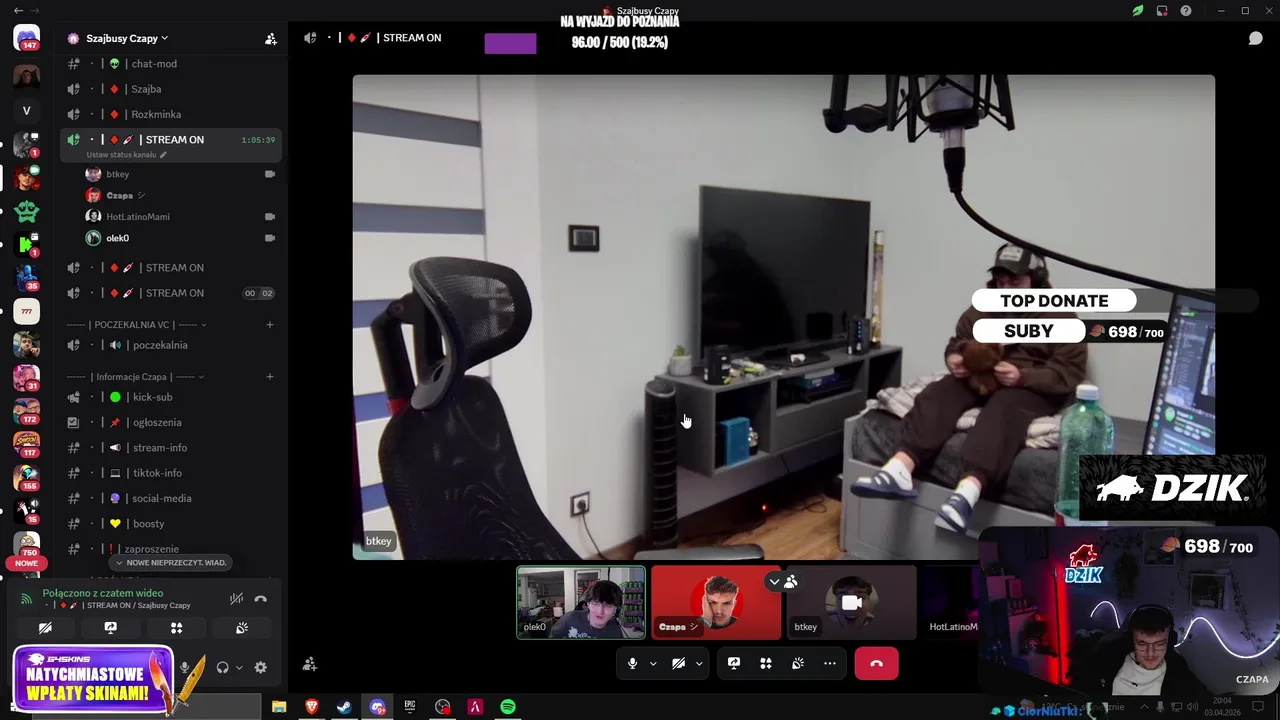Open Discord help question-mark icon
The height and width of the screenshot is (720, 1280).
[1186, 11]
